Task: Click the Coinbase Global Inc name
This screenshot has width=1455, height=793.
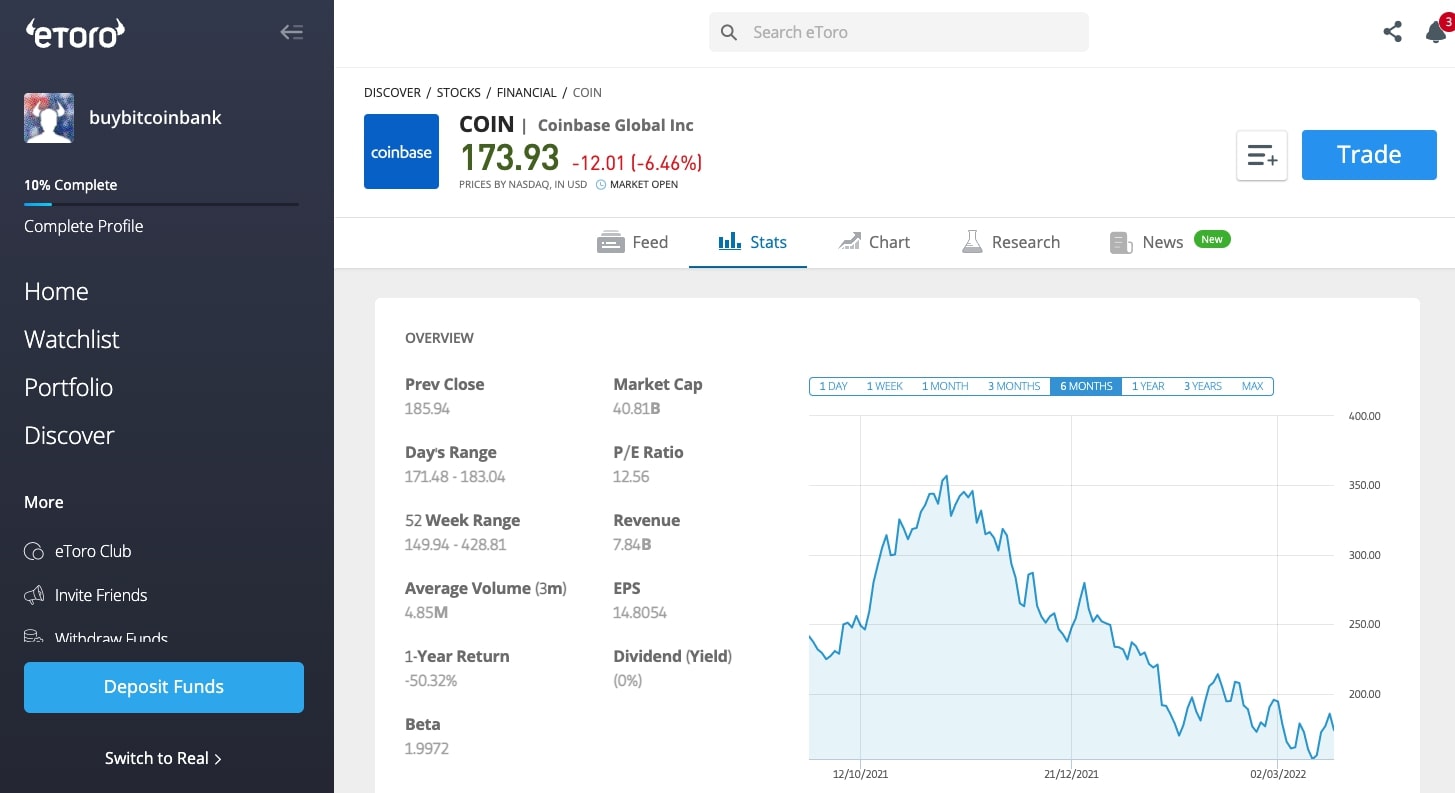Action: pyautogui.click(x=616, y=125)
